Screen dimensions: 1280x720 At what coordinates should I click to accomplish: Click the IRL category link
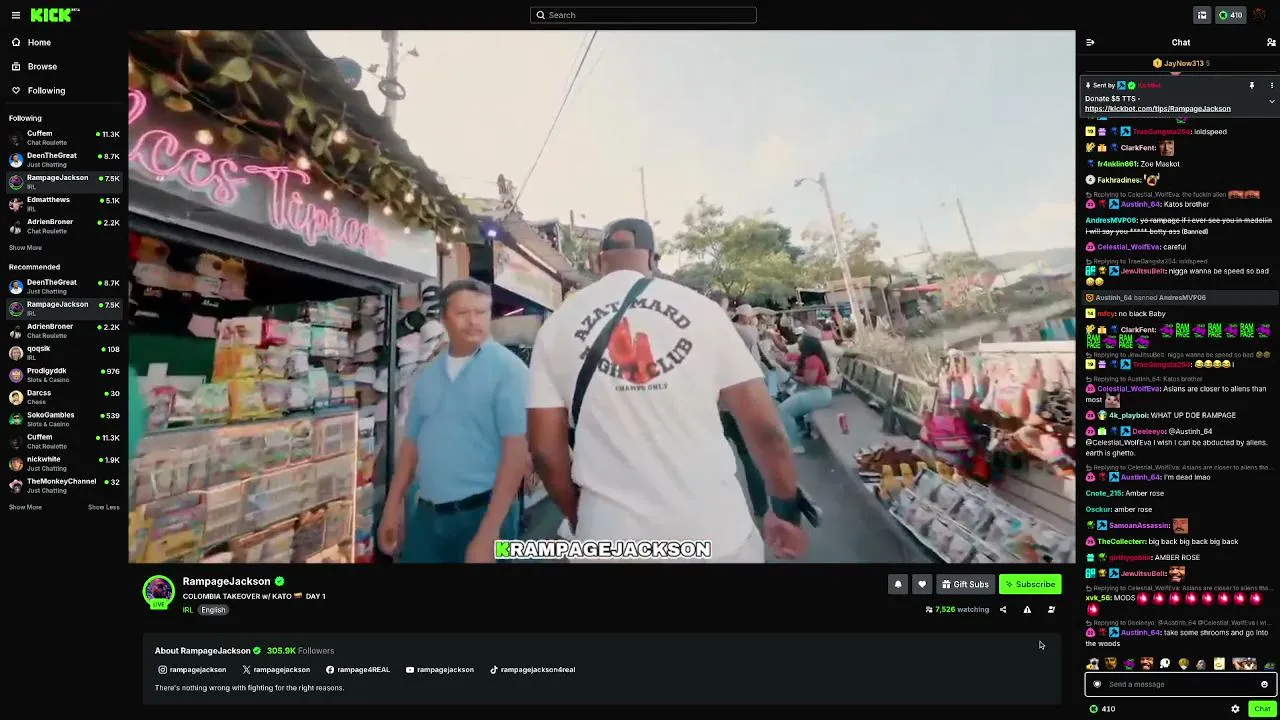pos(187,610)
